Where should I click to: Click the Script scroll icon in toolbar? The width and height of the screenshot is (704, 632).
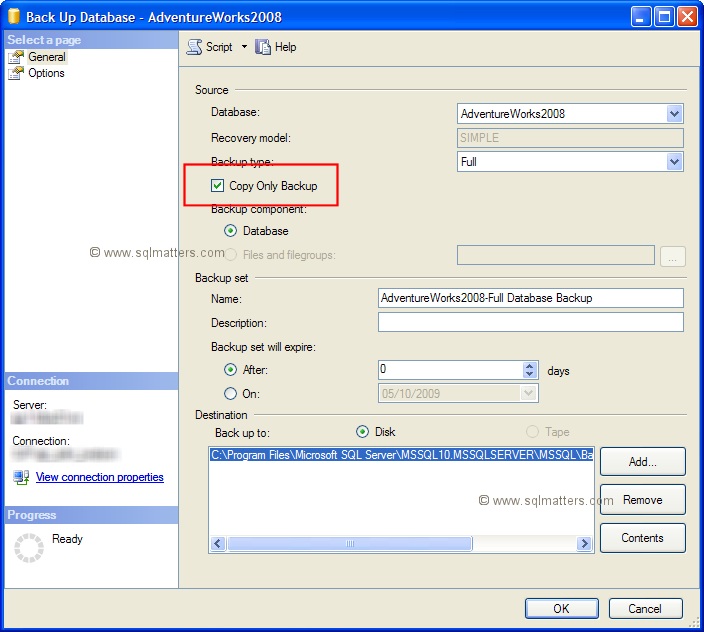click(194, 47)
